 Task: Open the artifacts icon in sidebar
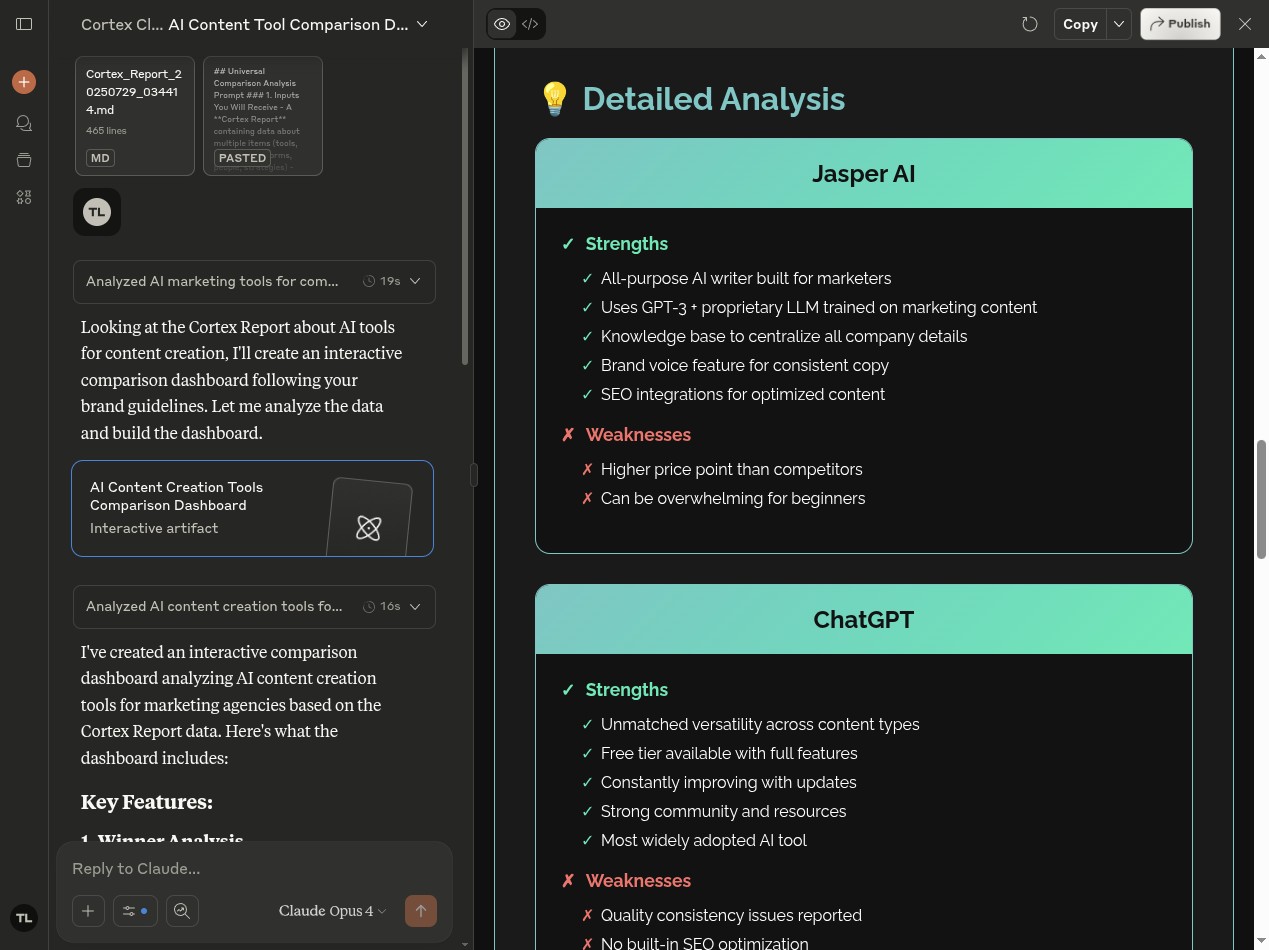[24, 197]
